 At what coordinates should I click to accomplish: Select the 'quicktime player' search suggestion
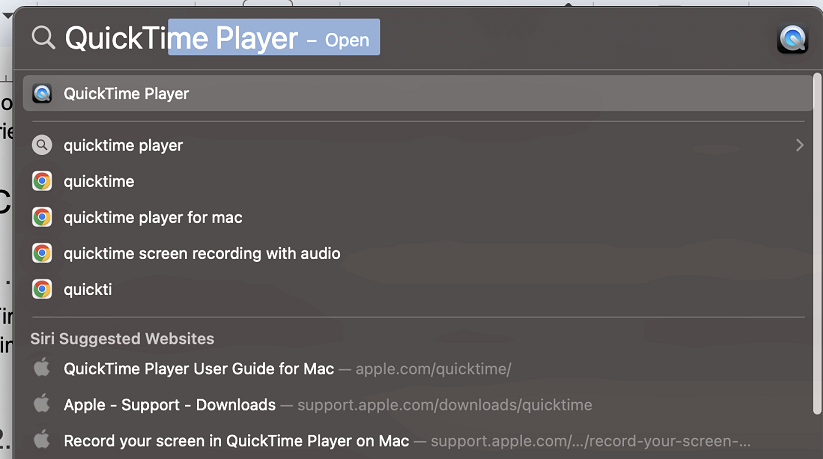pos(417,145)
